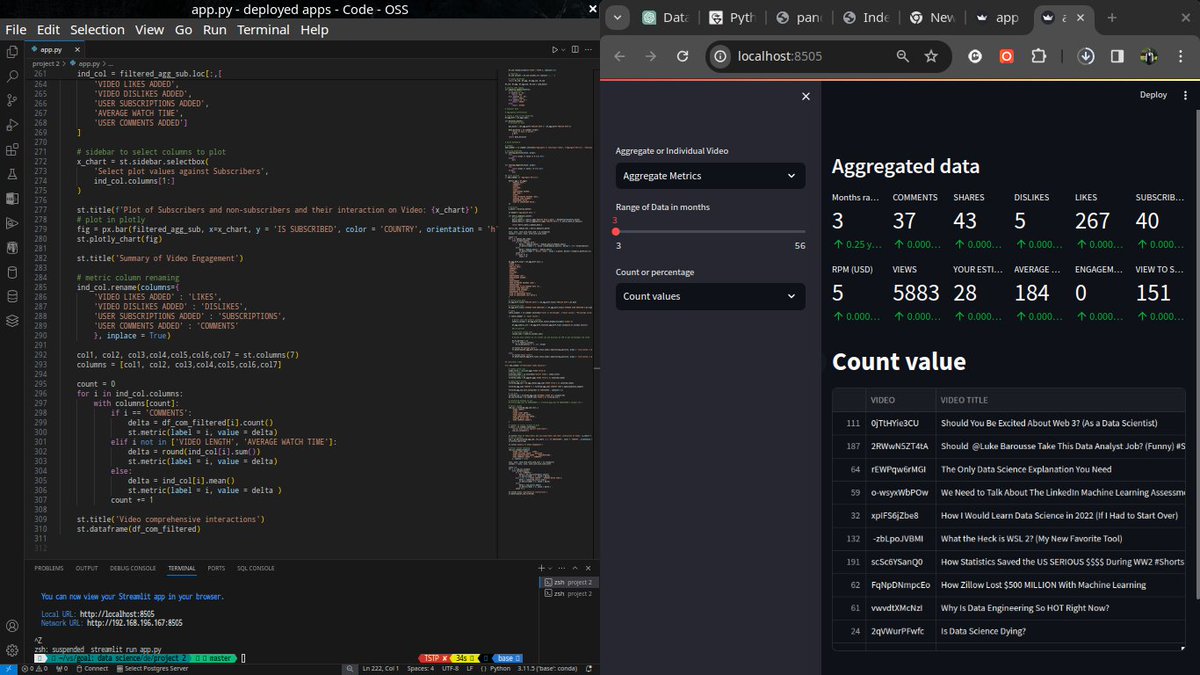Click Ln 222, Col 1 in status bar

click(x=381, y=668)
